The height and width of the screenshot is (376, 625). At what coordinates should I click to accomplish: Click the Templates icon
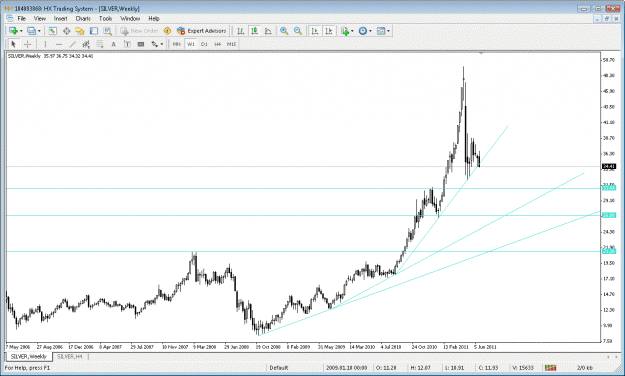pos(381,31)
